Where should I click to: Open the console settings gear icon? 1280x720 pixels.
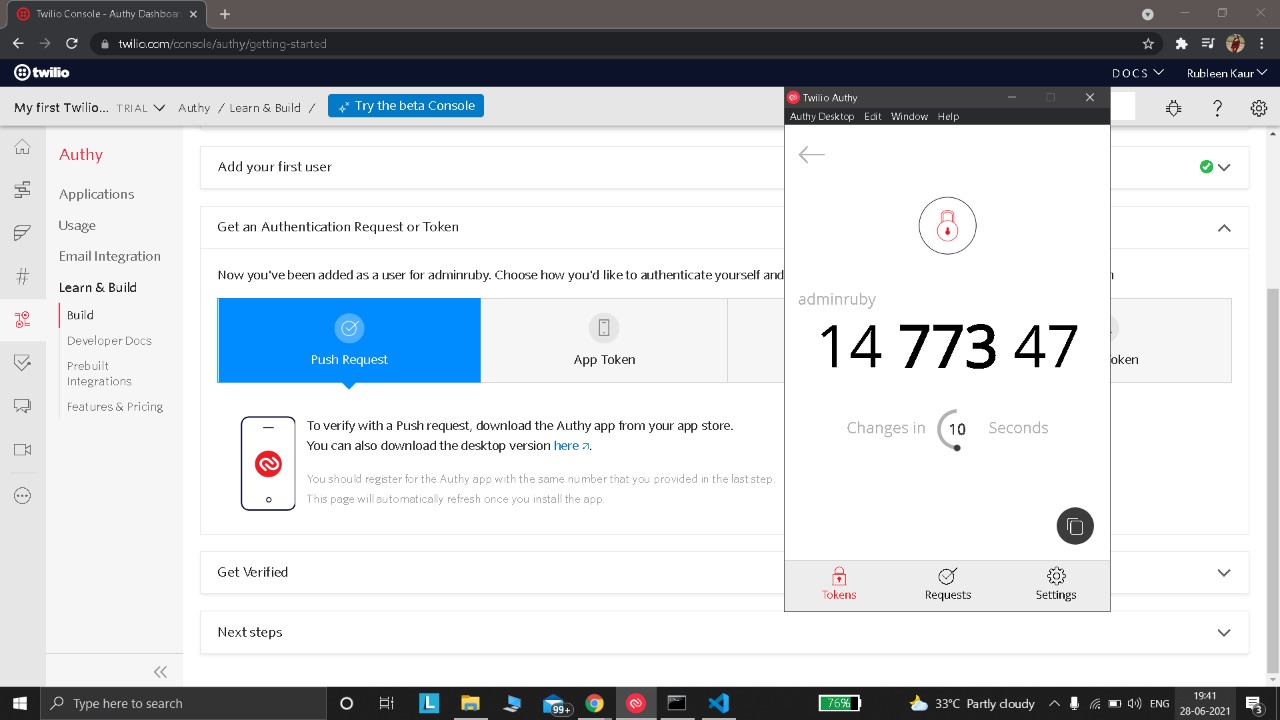(1259, 108)
